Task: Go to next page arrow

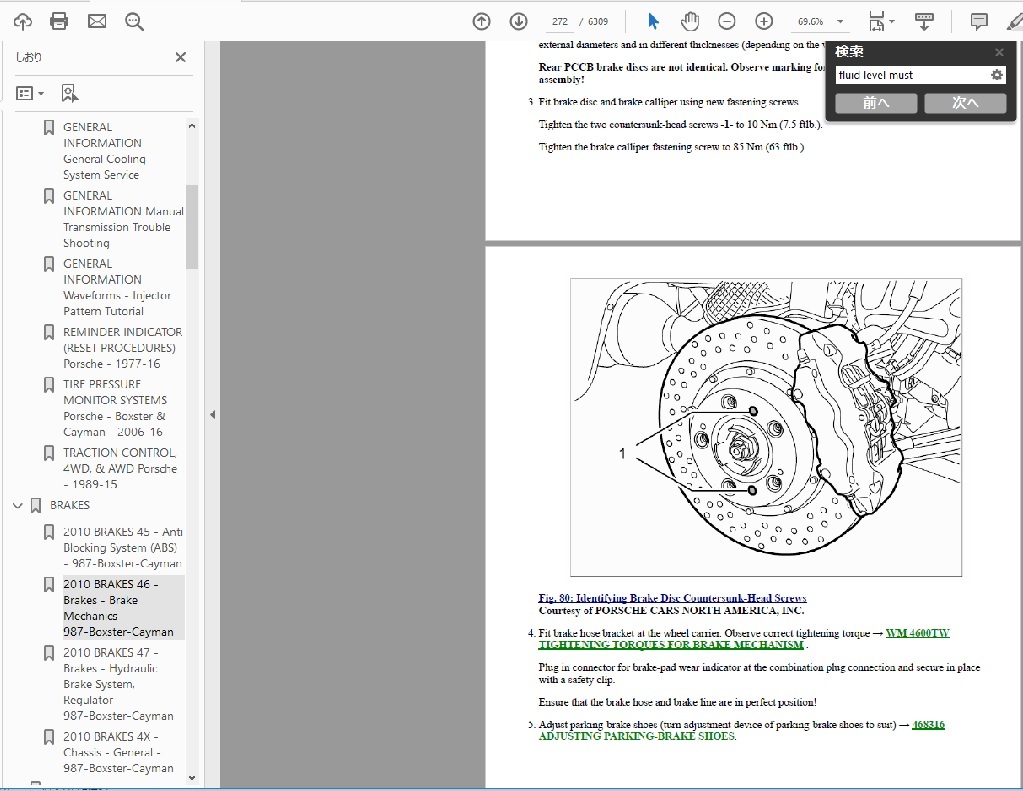Action: tap(519, 22)
